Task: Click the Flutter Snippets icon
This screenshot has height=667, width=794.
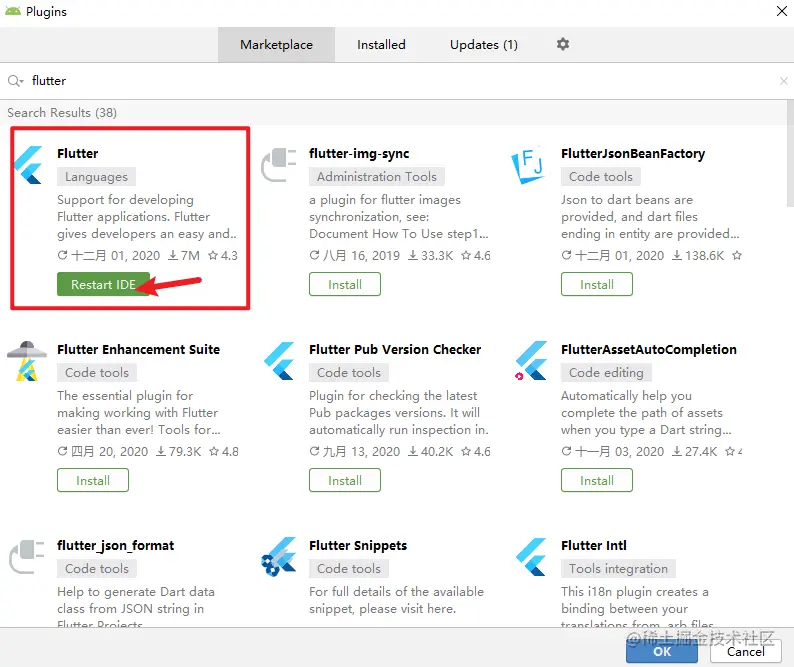Action: click(279, 557)
